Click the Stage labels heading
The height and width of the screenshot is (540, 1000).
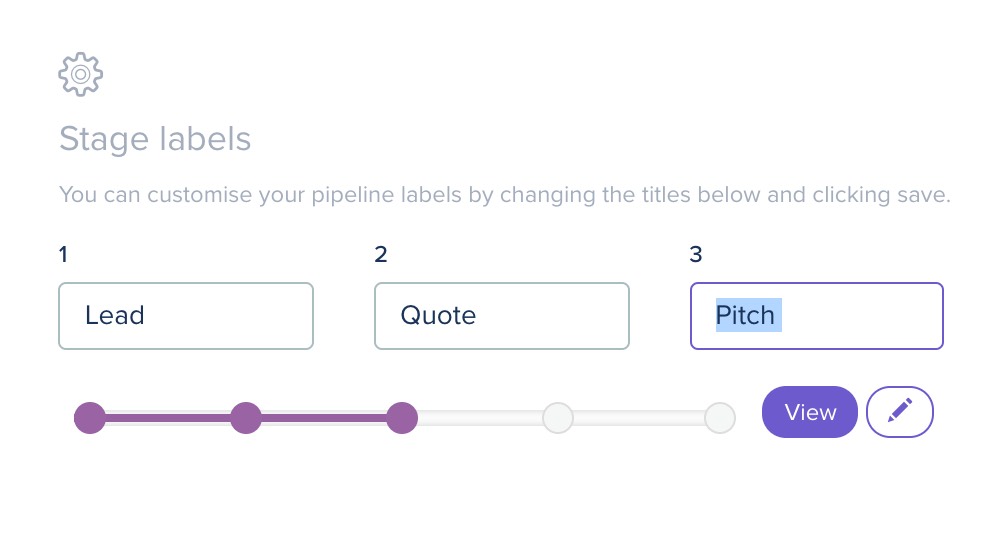click(x=155, y=139)
